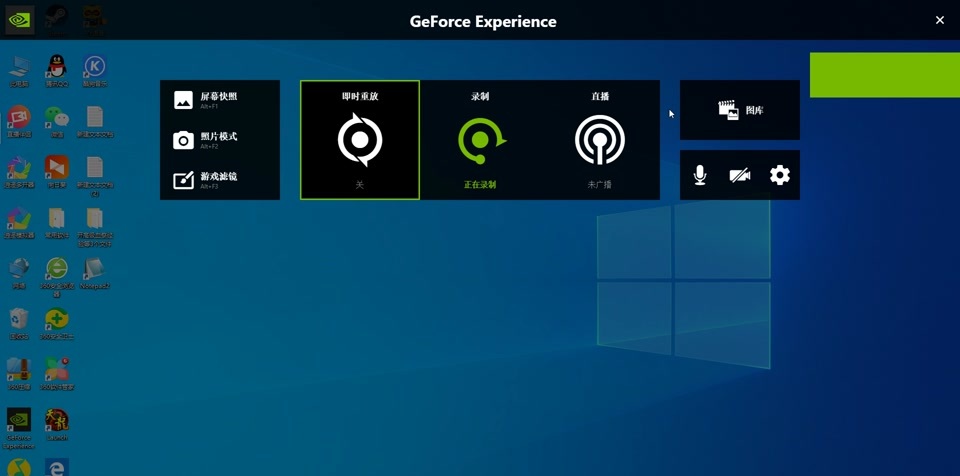The width and height of the screenshot is (960, 476).
Task: Click the QQ penguin desktop icon
Action: coord(57,67)
